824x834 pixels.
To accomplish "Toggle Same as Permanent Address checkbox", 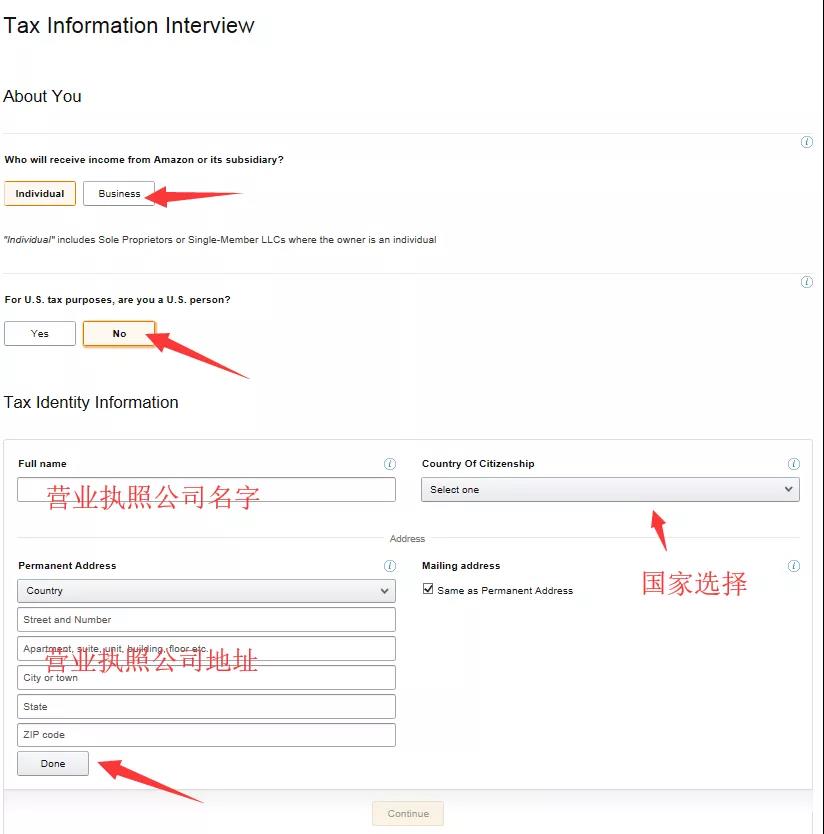I will pyautogui.click(x=429, y=590).
